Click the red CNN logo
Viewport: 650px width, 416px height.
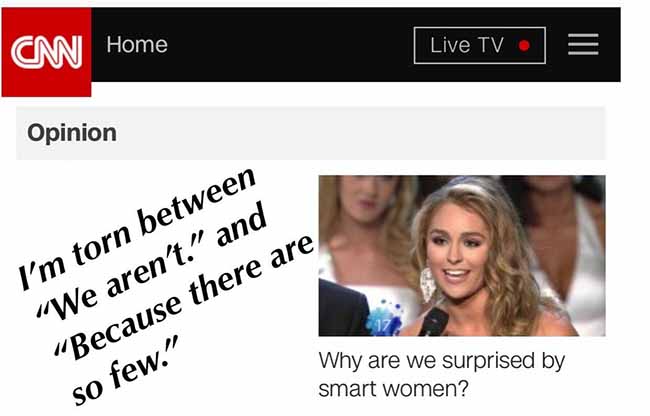46,52
